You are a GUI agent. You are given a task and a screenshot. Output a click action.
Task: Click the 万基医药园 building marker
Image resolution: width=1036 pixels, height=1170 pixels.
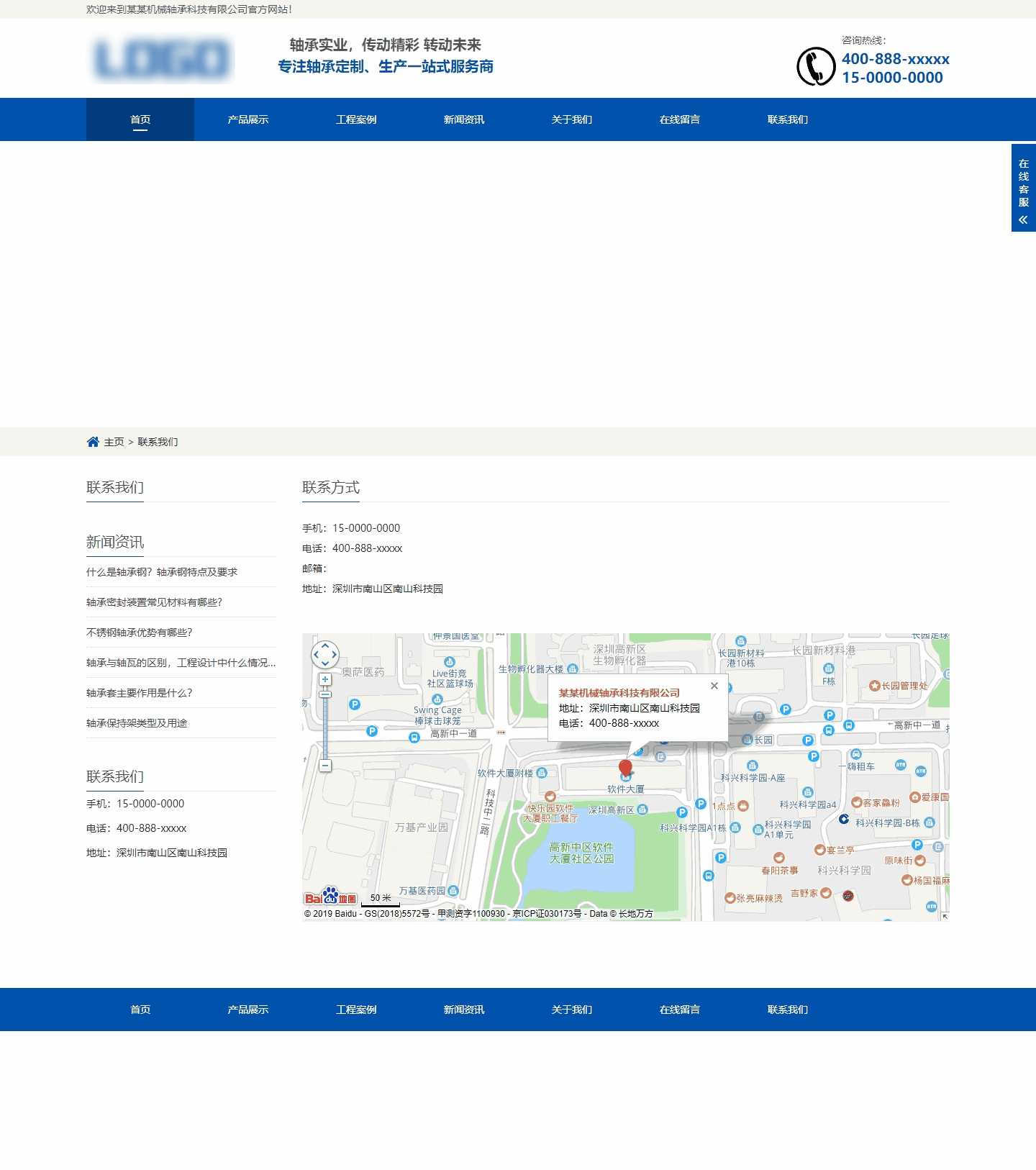[453, 891]
